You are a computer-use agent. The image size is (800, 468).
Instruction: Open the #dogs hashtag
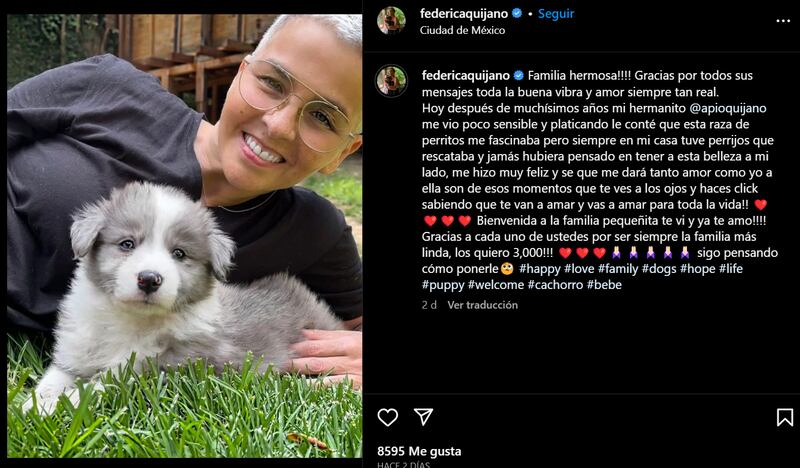tap(659, 268)
